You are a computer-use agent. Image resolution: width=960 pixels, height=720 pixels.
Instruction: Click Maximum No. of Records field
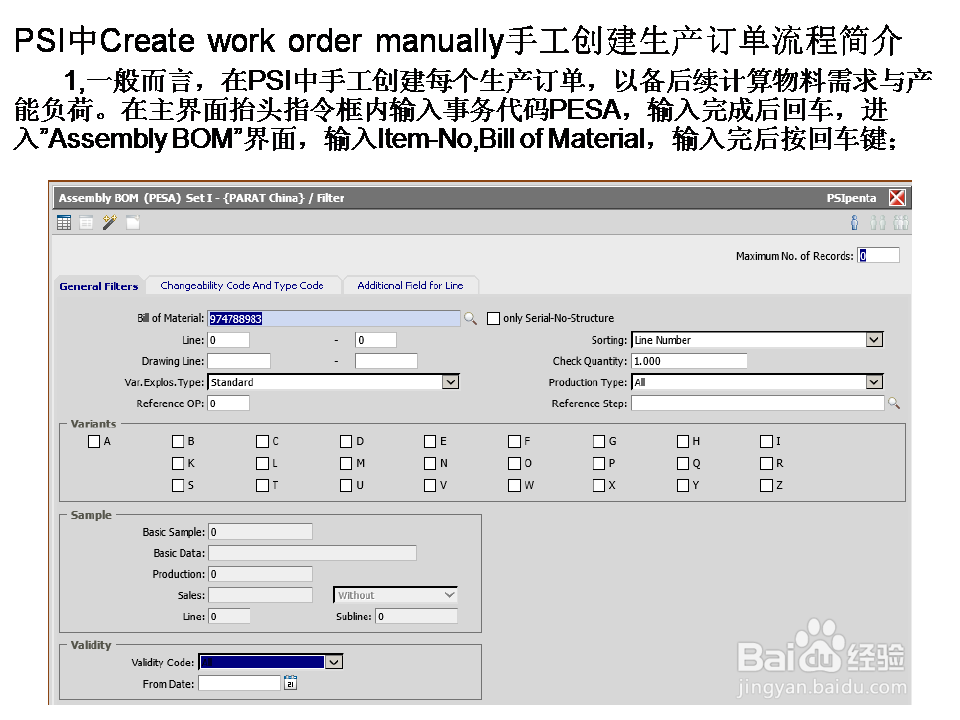(x=879, y=255)
